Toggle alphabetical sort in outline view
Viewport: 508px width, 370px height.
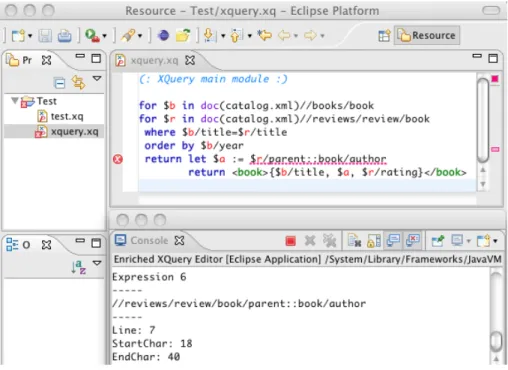[x=79, y=267]
